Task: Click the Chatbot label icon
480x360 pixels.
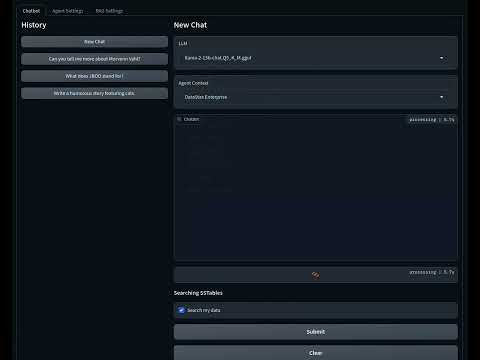Action: point(179,119)
